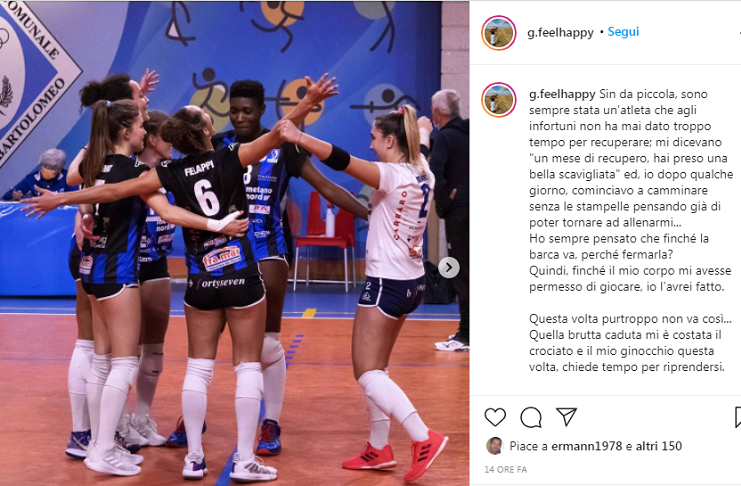
Task: View list of 'altri 150' likes
Action: (659, 446)
